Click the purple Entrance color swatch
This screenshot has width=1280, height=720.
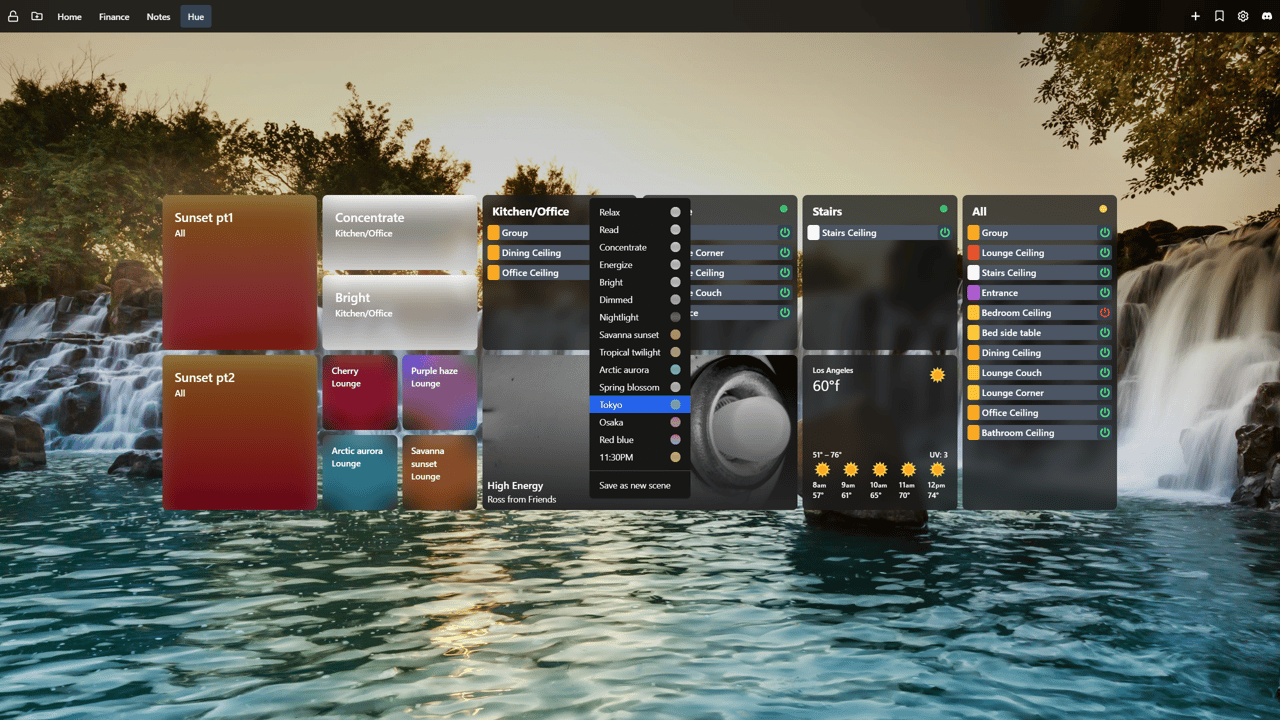coord(974,293)
